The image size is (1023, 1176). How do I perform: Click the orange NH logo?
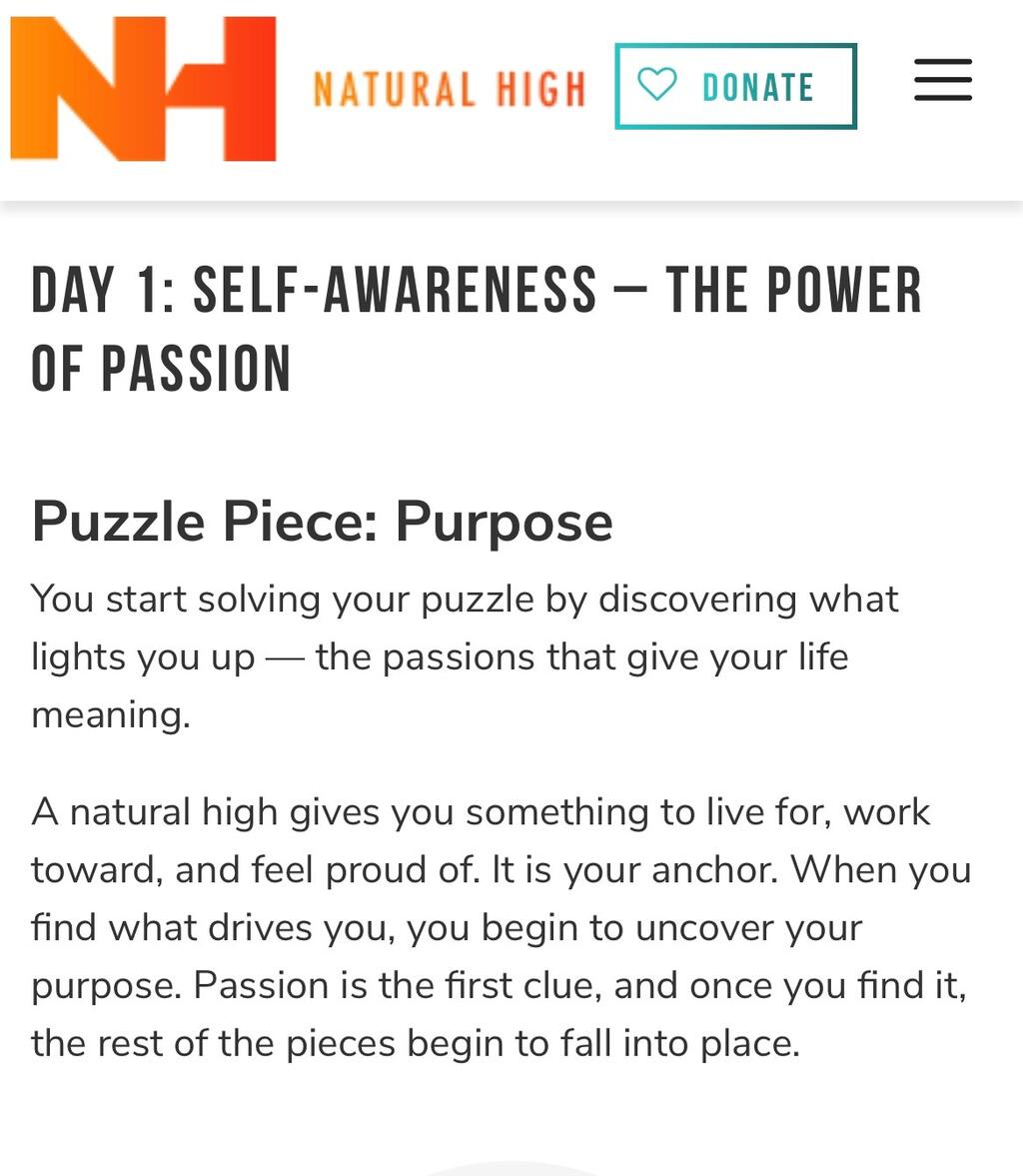coord(143,88)
